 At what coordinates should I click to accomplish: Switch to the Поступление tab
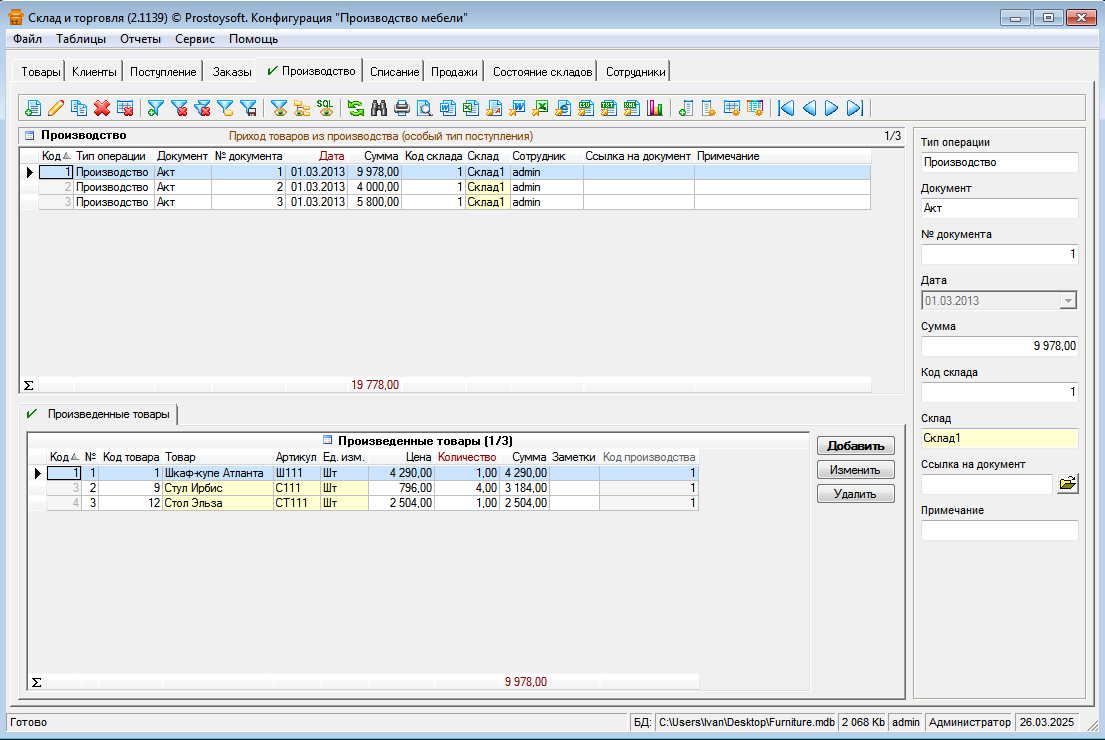coord(163,72)
